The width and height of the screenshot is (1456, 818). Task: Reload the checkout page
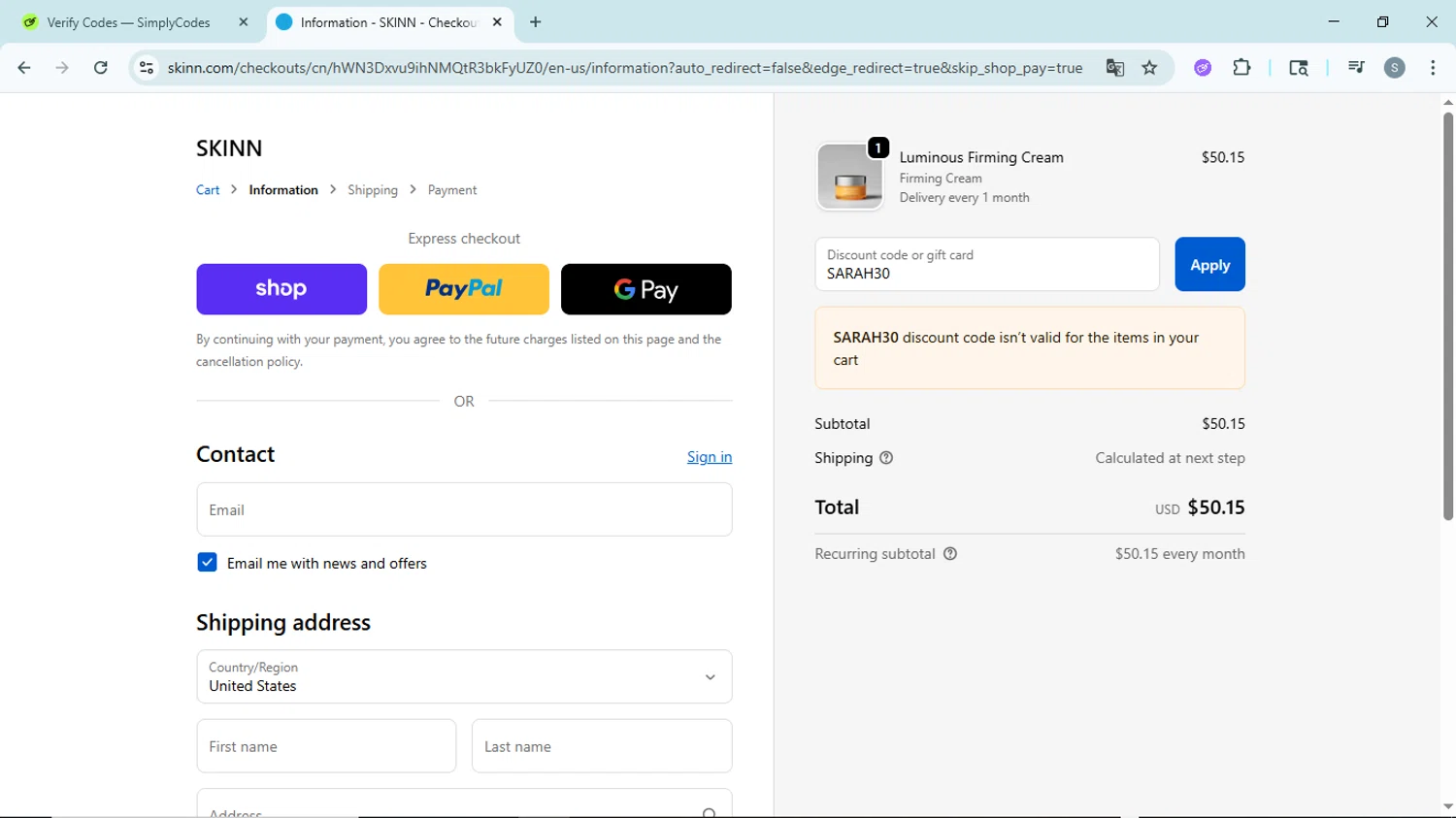coord(101,68)
